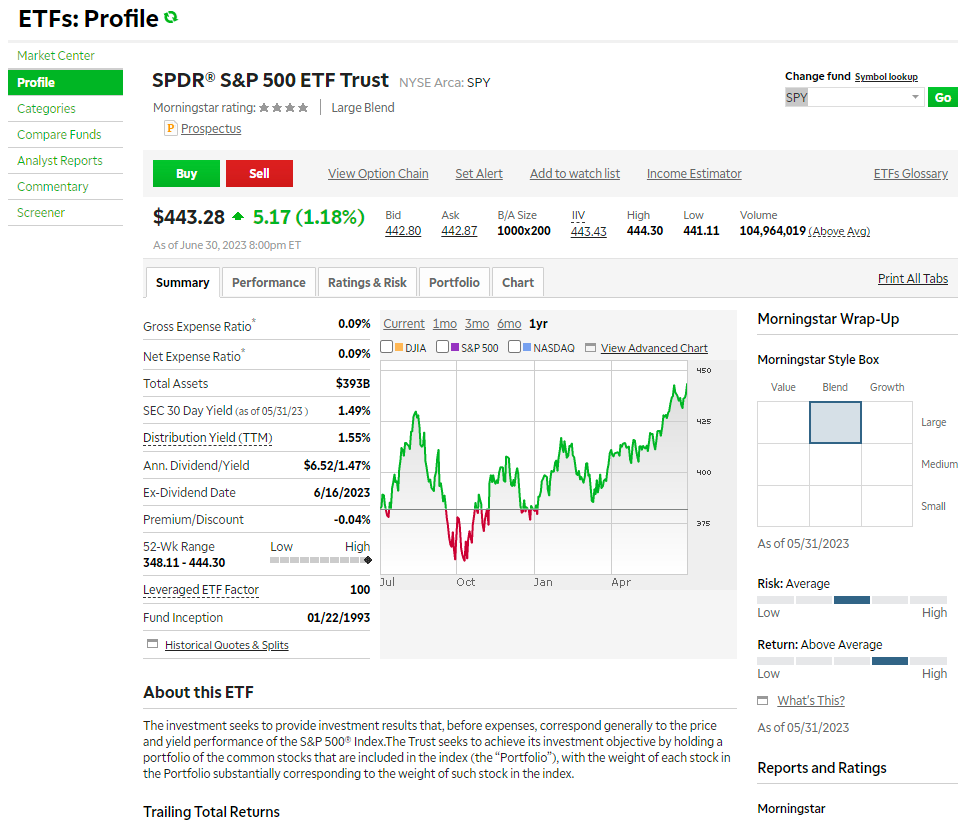The image size is (973, 823).
Task: Click the Morningstar rating stars
Action: pos(284,108)
